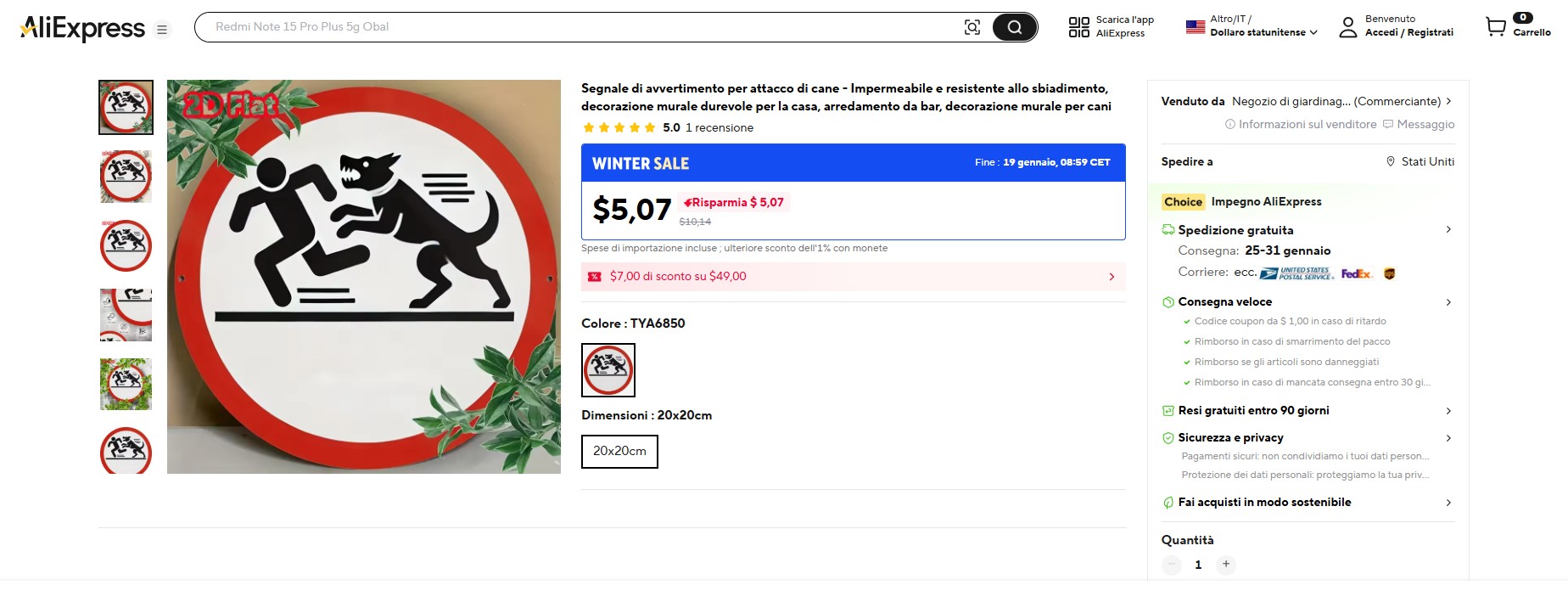Open the 1 recensione reviews link
Viewport: 1568px width, 602px height.
pos(719,128)
